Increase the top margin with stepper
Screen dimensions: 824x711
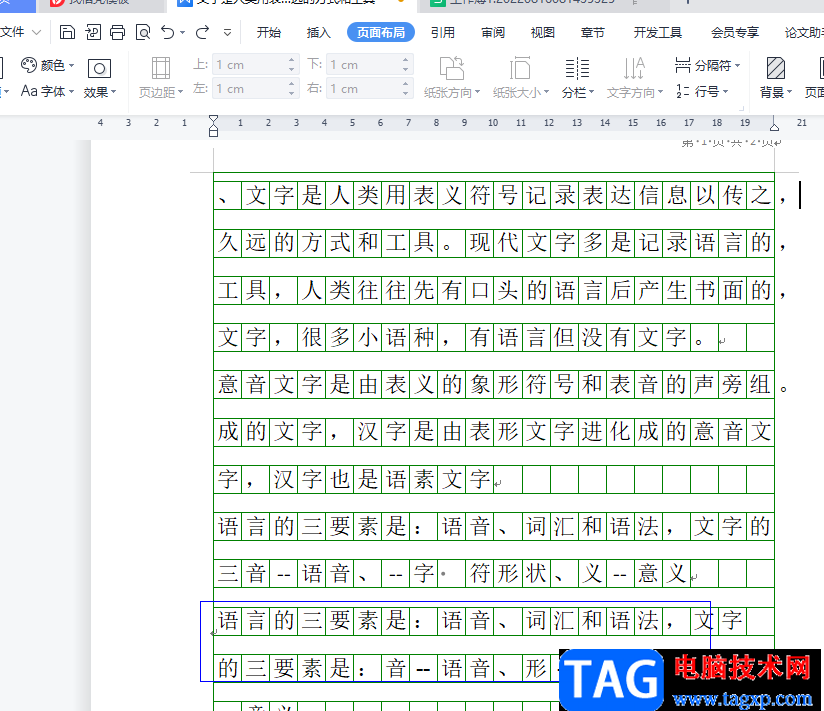[292, 60]
